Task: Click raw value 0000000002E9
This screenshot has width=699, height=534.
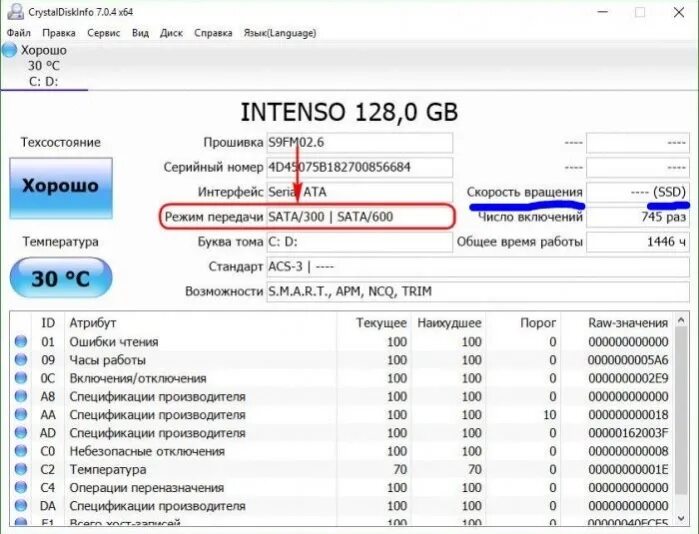Action: click(628, 378)
